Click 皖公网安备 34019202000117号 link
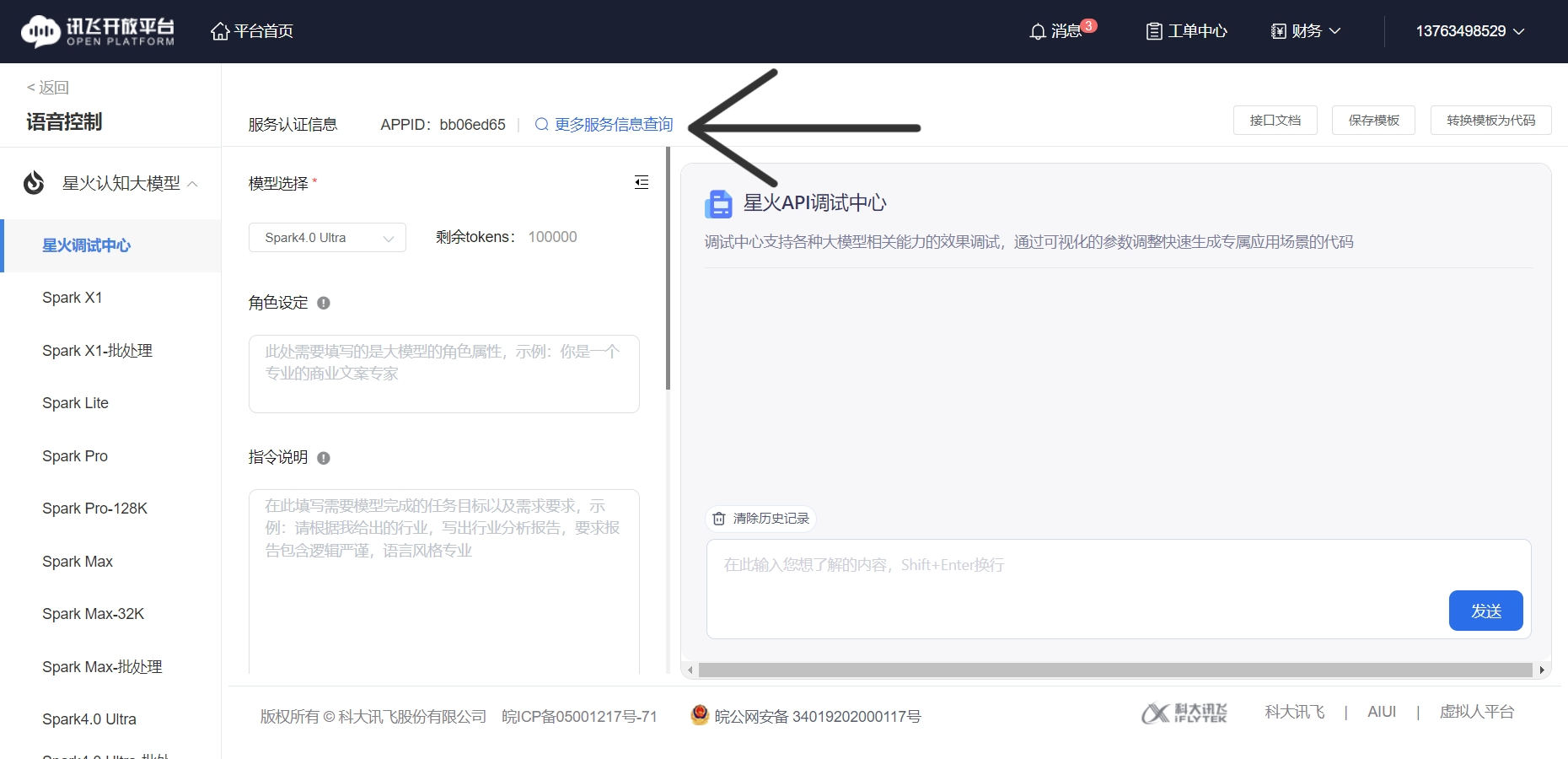 pyautogui.click(x=818, y=717)
